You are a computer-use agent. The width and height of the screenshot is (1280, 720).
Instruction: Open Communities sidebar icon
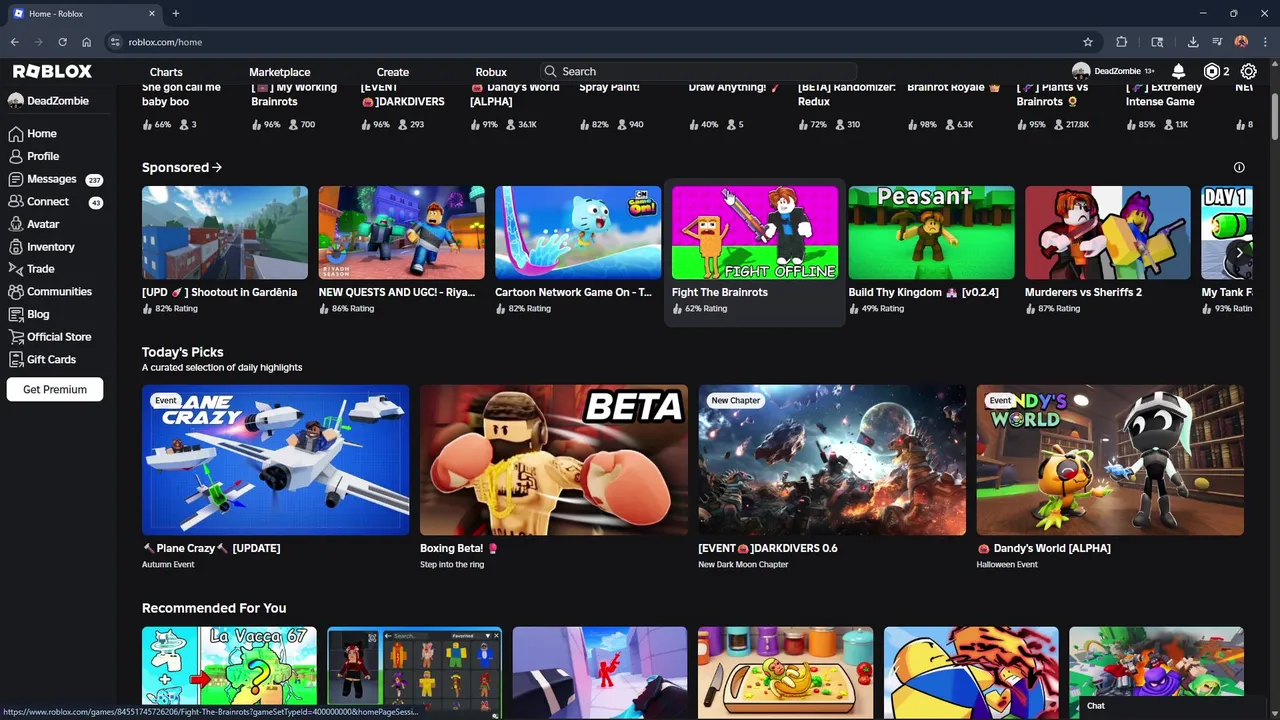point(15,291)
